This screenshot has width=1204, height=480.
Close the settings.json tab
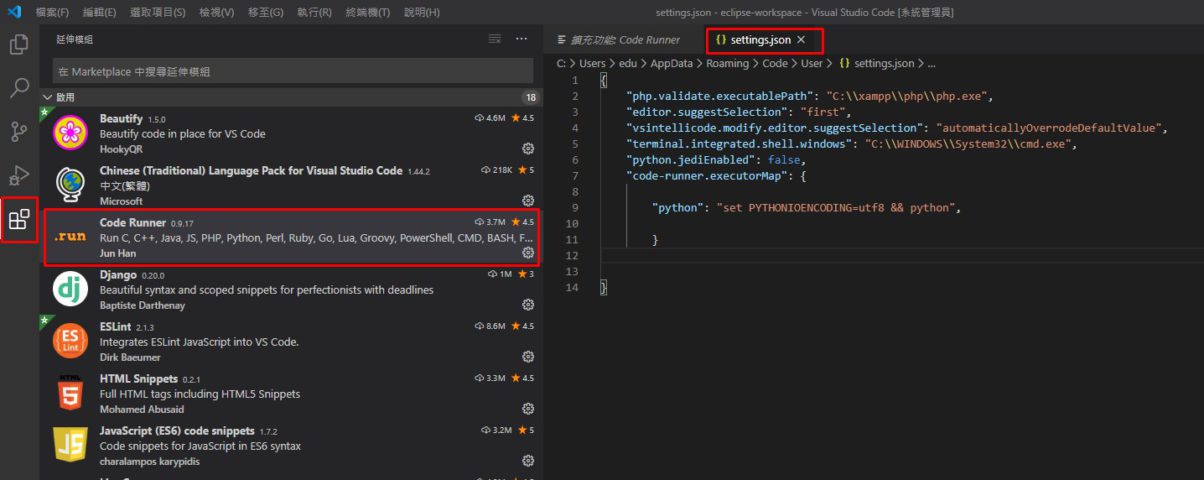click(801, 40)
